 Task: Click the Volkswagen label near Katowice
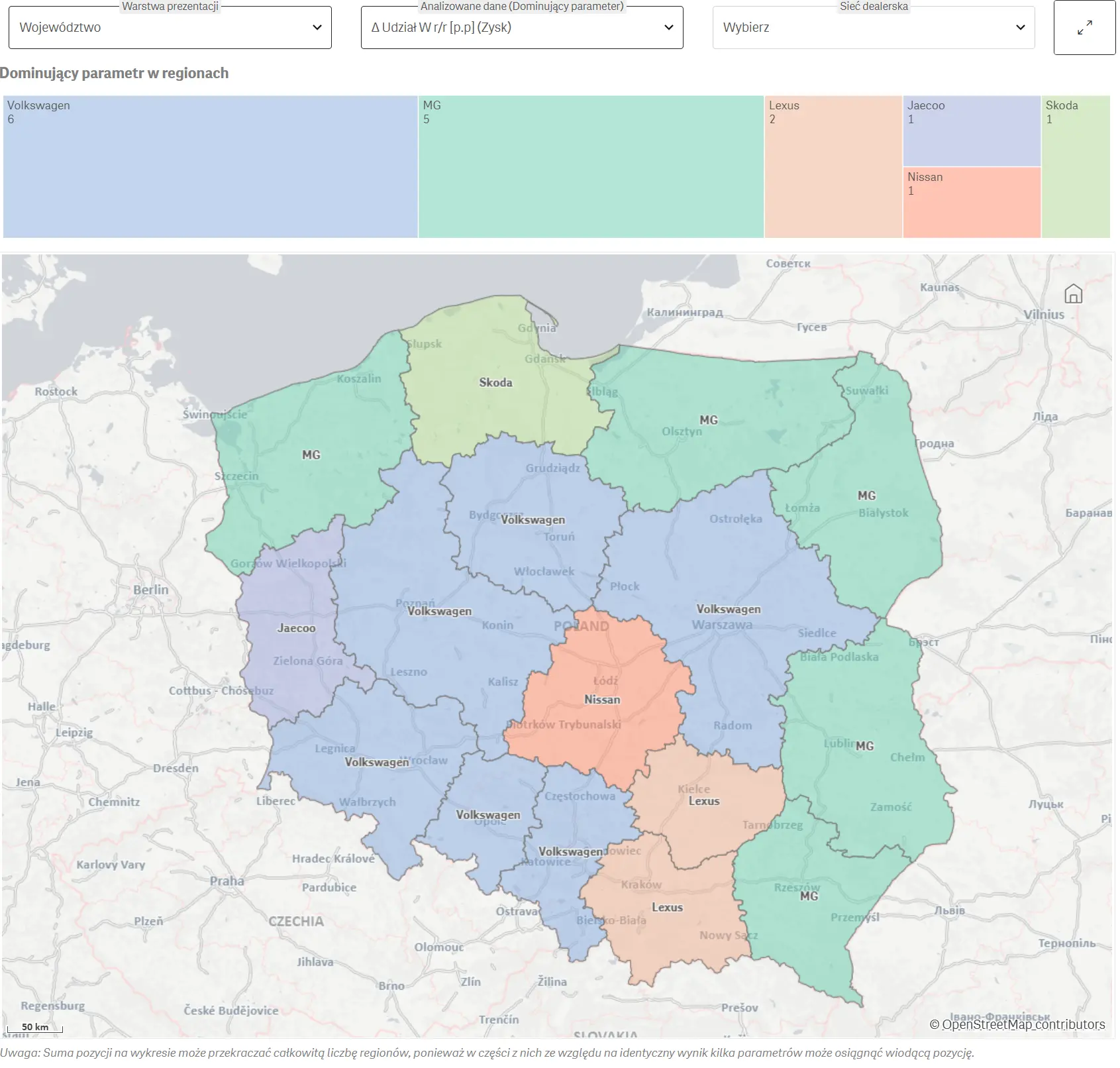[571, 851]
